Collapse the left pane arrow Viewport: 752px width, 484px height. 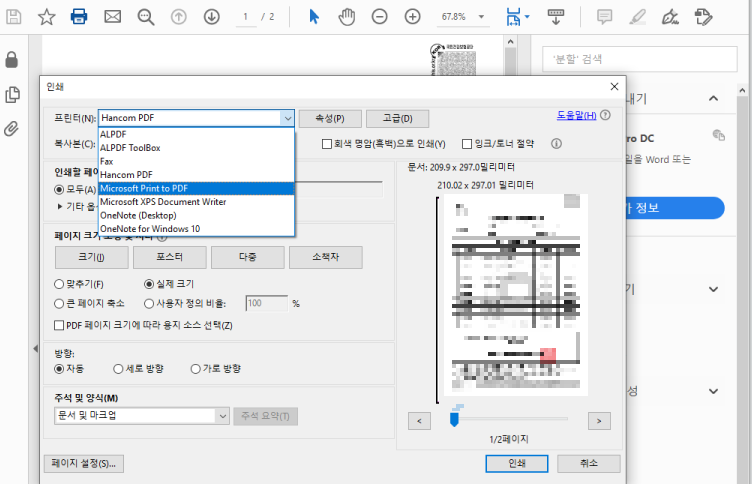[x=35, y=349]
